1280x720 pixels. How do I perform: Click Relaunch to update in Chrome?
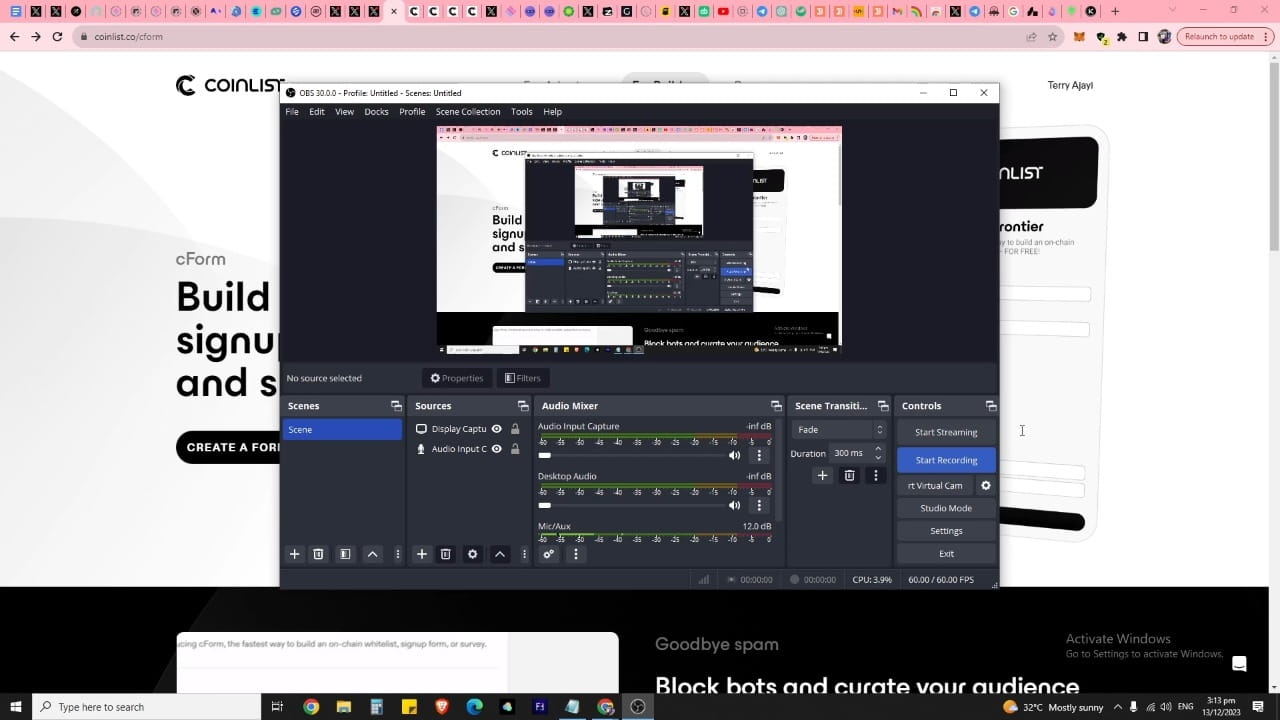click(x=1219, y=37)
